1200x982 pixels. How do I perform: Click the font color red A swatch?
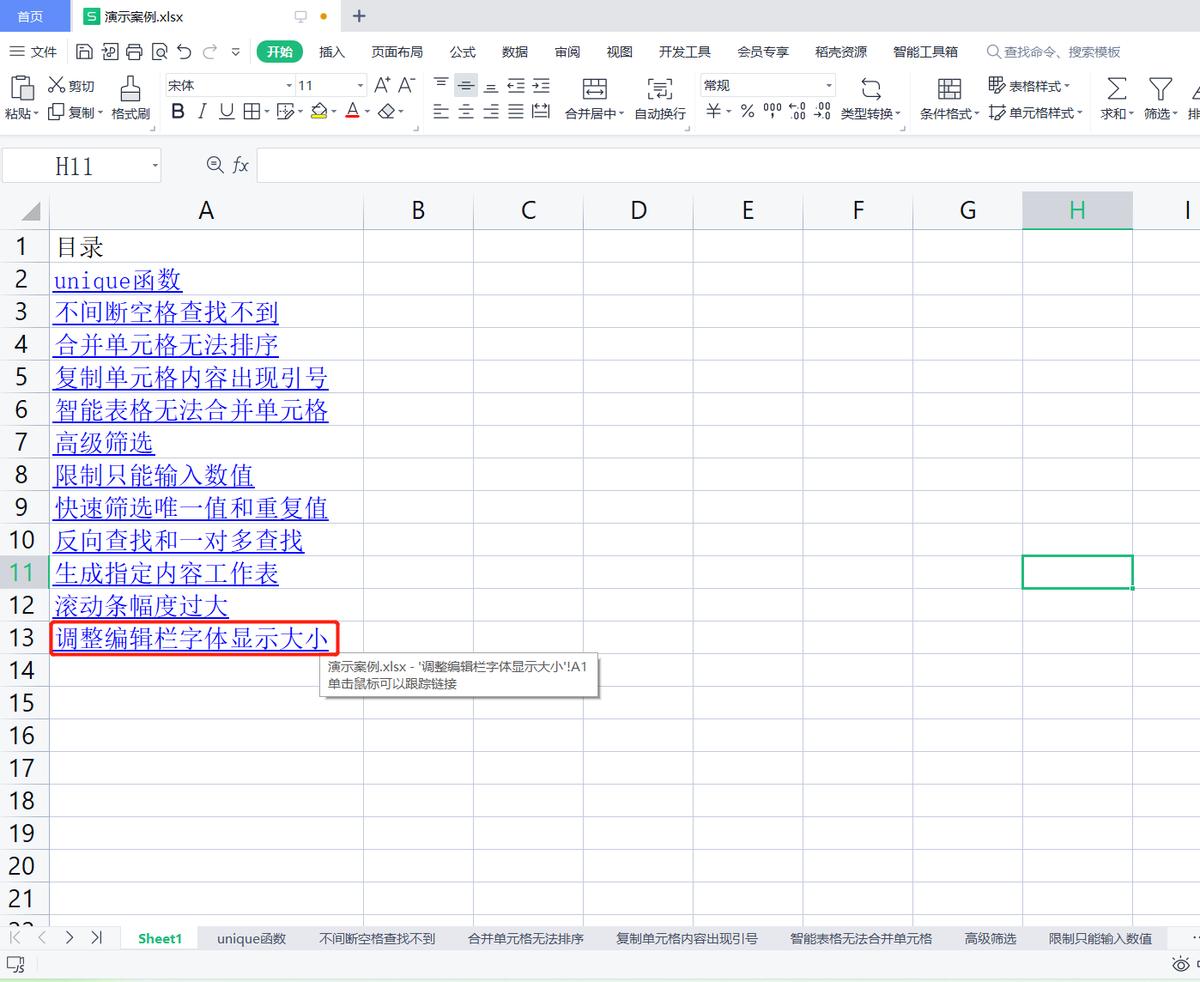coord(352,112)
